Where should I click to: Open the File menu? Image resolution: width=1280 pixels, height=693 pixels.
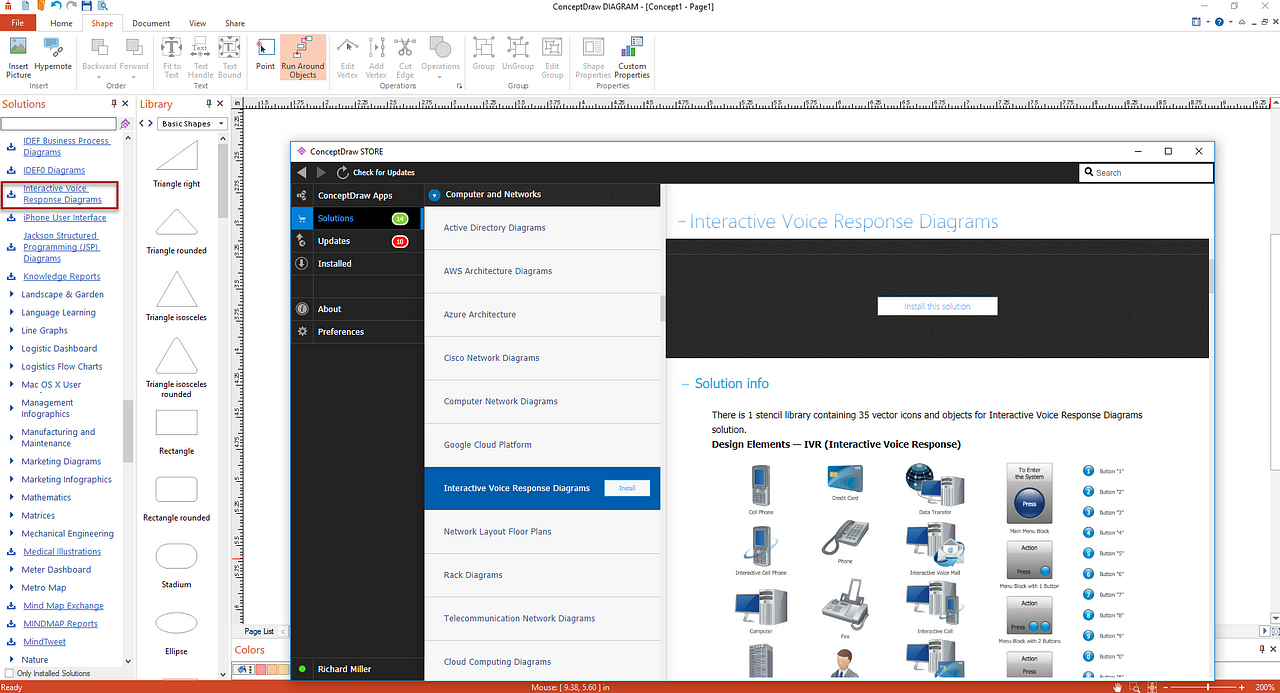click(x=17, y=23)
